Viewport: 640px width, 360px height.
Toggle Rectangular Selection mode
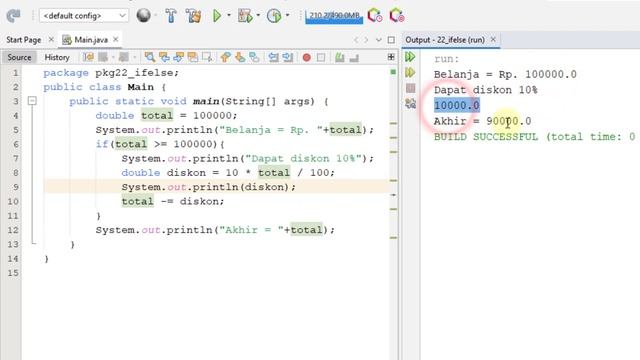coord(207,58)
